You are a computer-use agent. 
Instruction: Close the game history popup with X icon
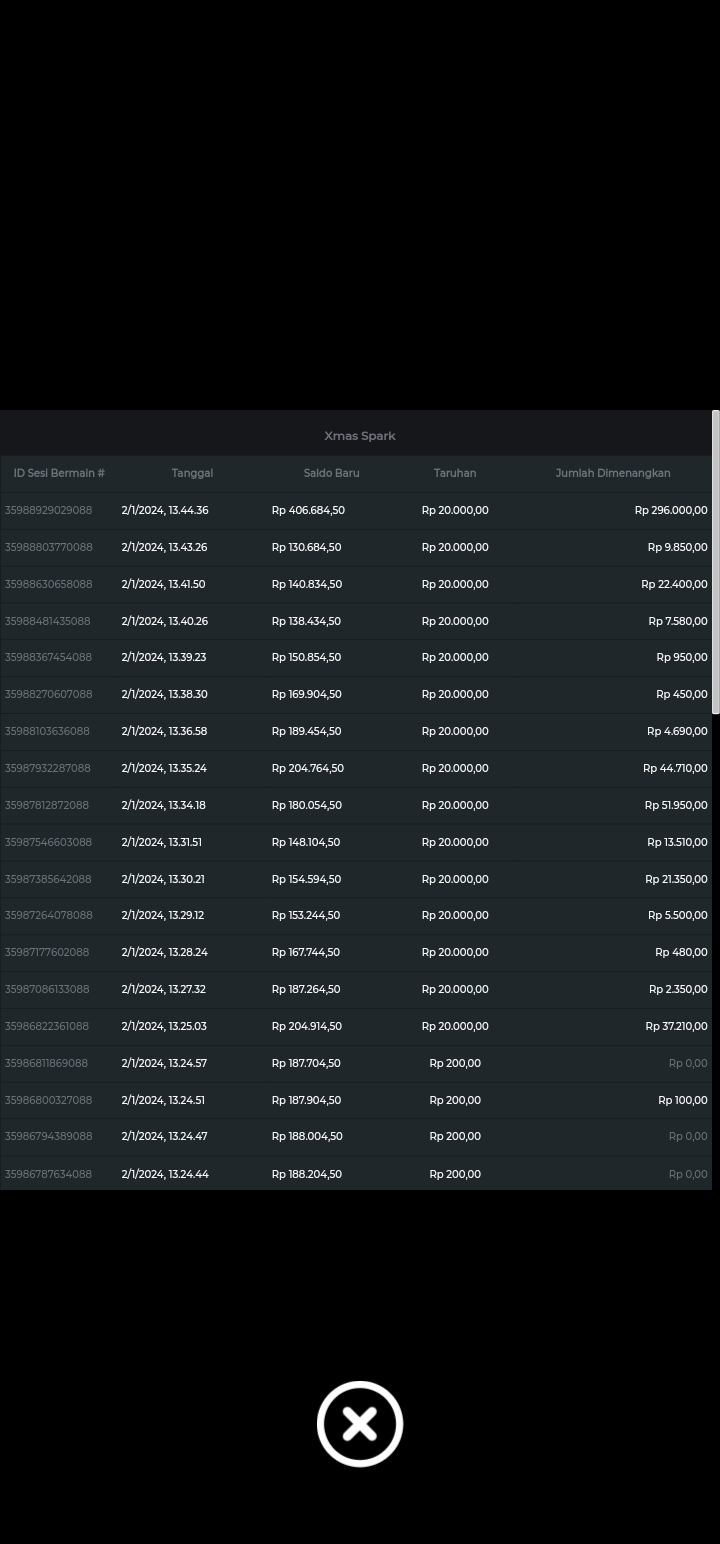click(360, 1424)
